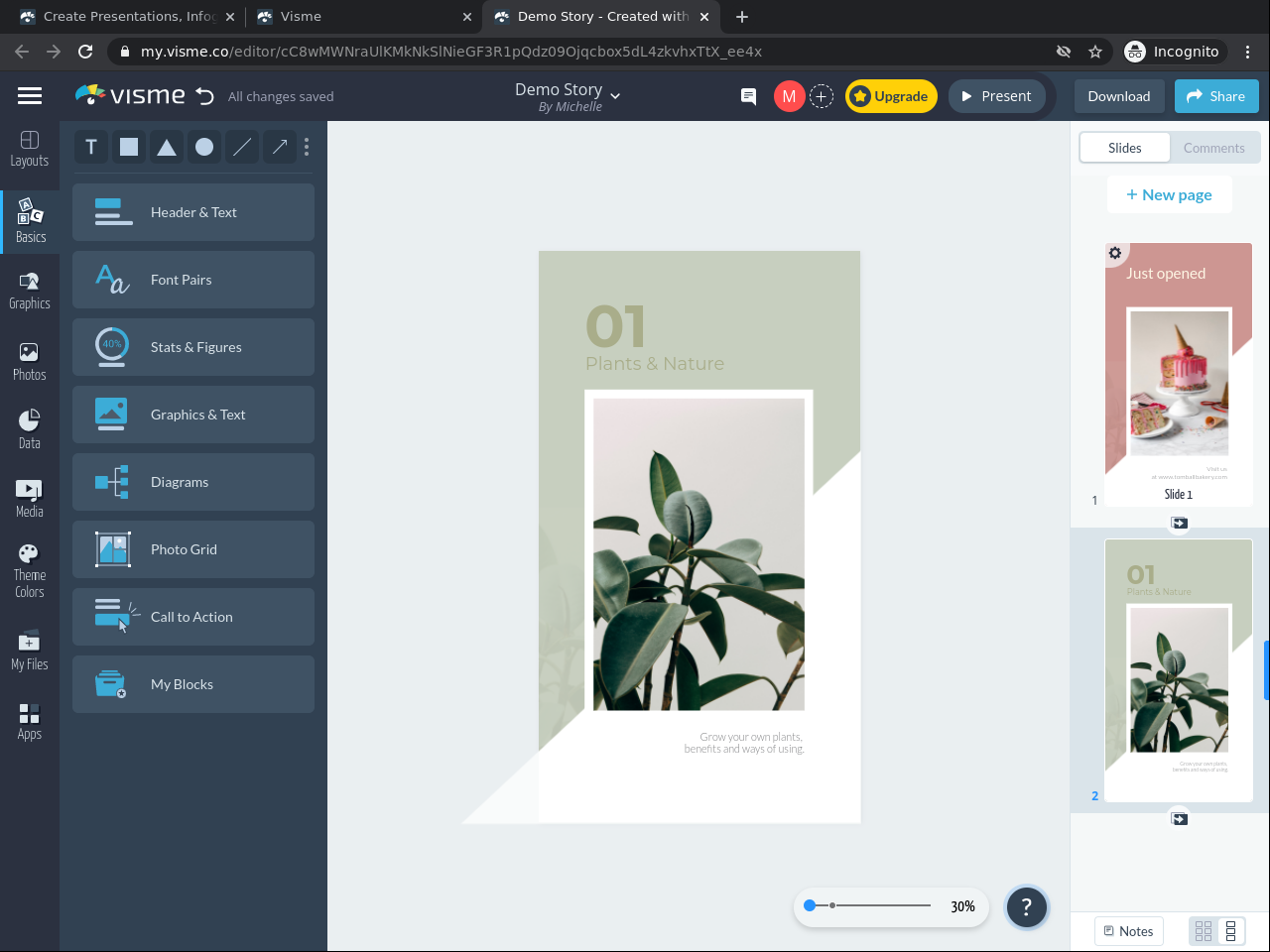Expand the Font Pairs block category
Image resolution: width=1270 pixels, height=952 pixels.
(193, 280)
